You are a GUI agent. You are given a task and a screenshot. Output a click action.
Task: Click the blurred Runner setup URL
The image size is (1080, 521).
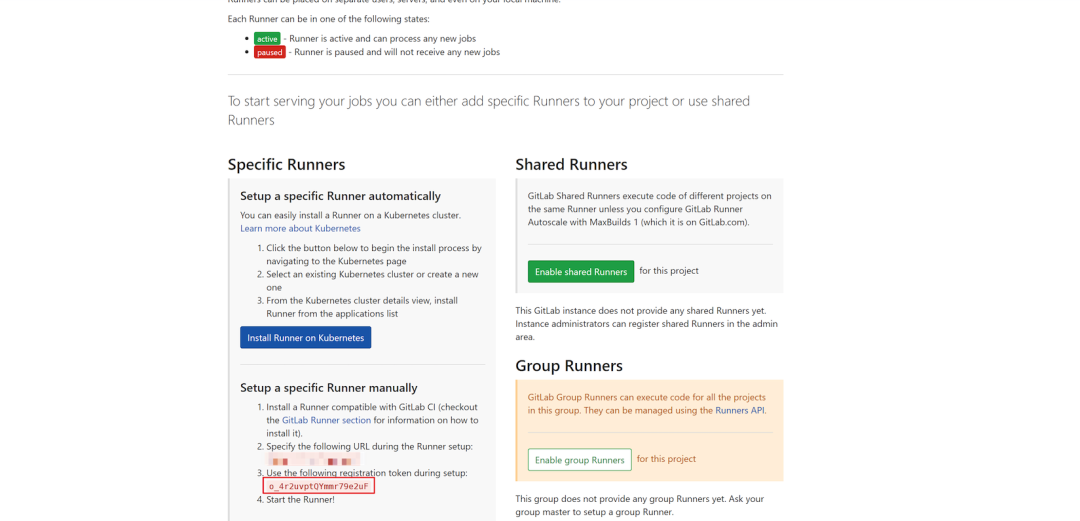click(313, 460)
